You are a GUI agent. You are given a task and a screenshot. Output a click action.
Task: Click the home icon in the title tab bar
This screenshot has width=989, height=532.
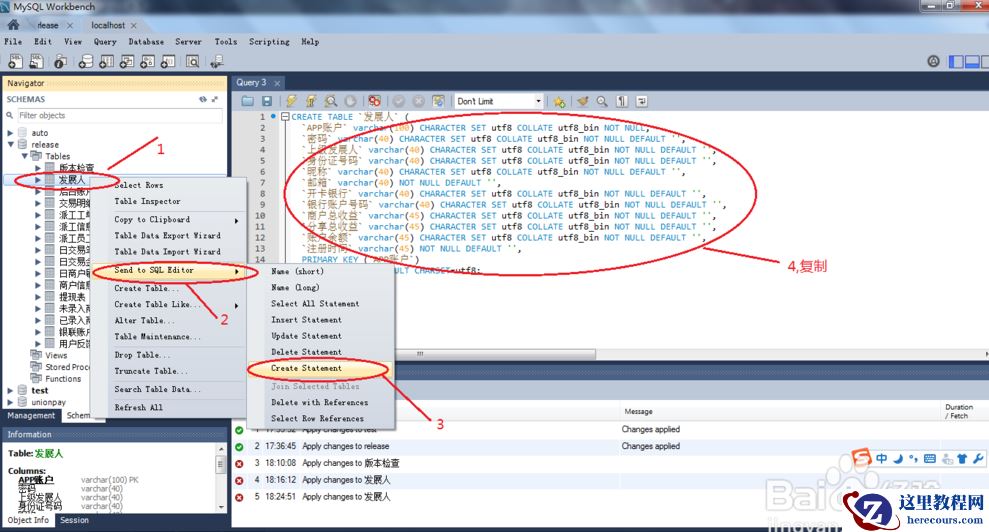point(13,23)
